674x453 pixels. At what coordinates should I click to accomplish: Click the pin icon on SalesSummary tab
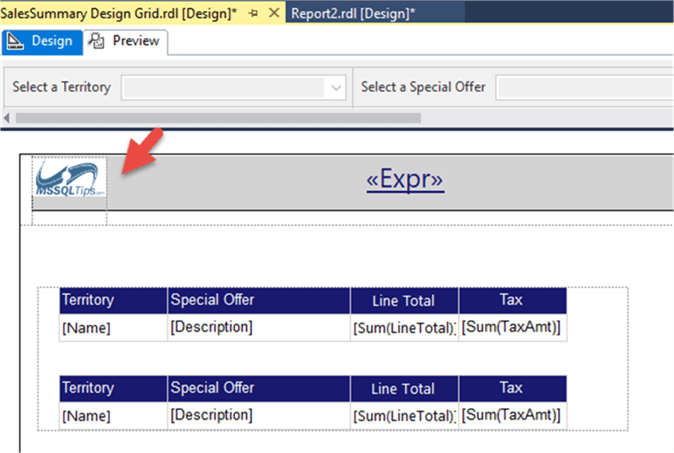(x=253, y=13)
